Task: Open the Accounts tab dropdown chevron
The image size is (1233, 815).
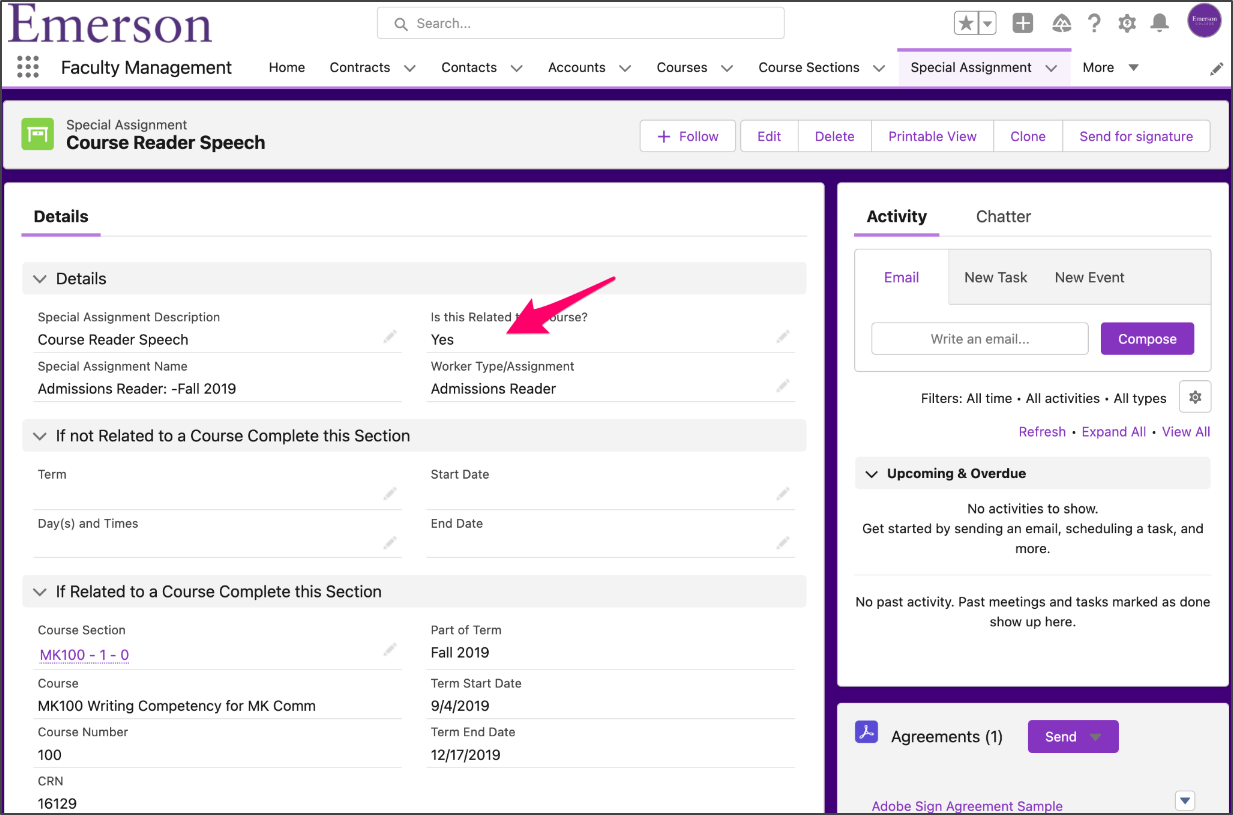Action: click(x=625, y=68)
